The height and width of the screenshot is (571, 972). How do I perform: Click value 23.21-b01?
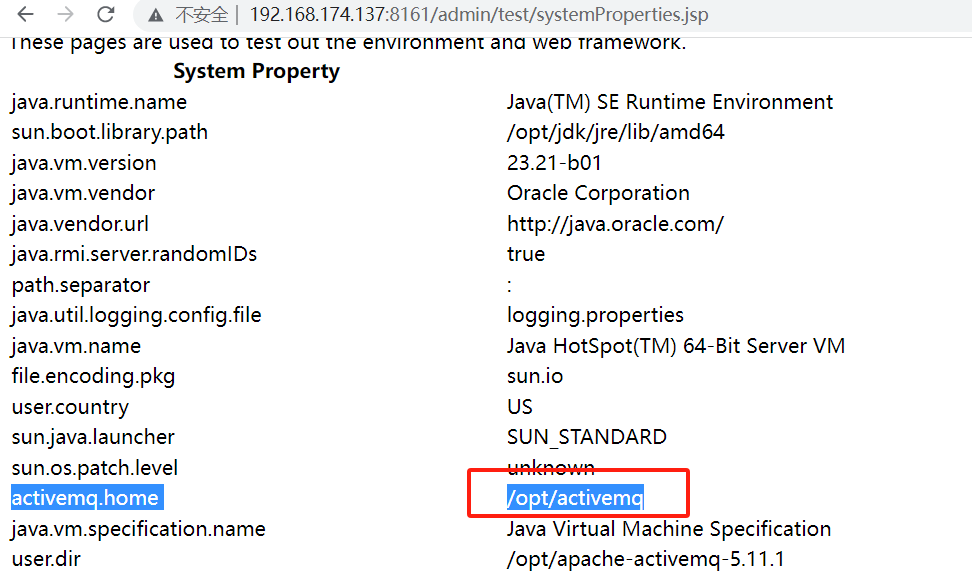(554, 163)
